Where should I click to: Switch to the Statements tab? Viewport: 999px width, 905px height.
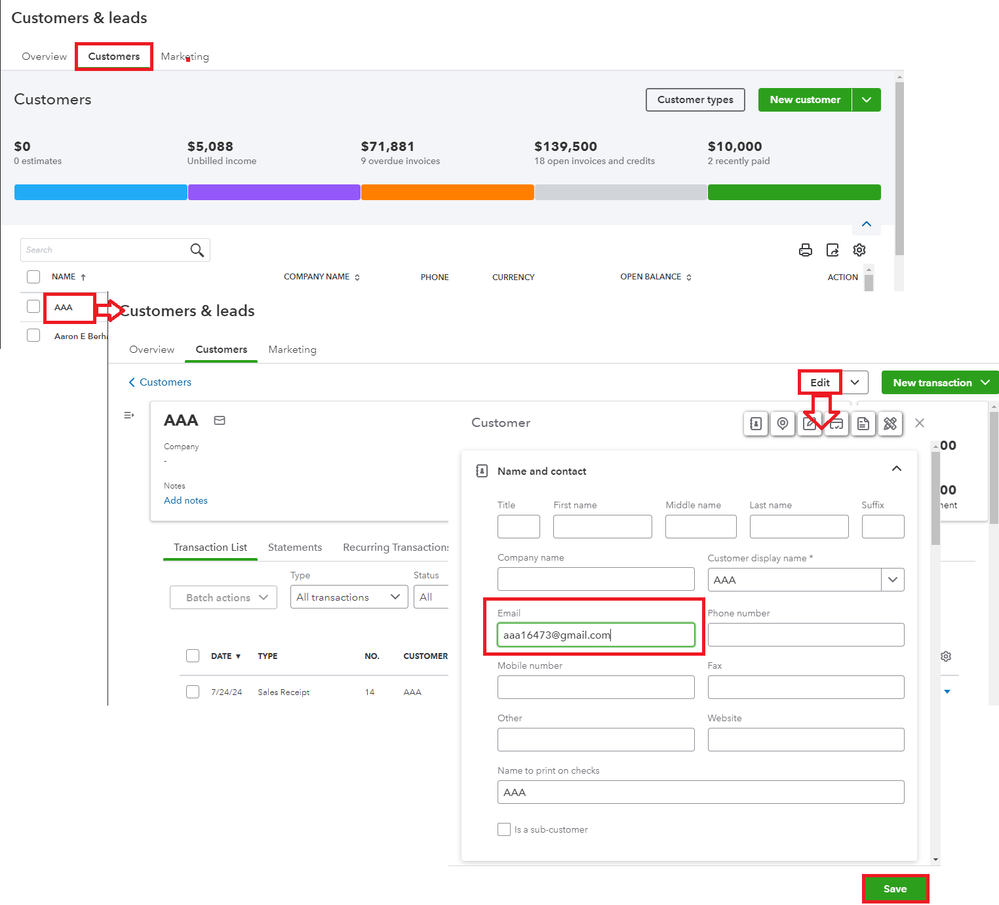[295, 547]
